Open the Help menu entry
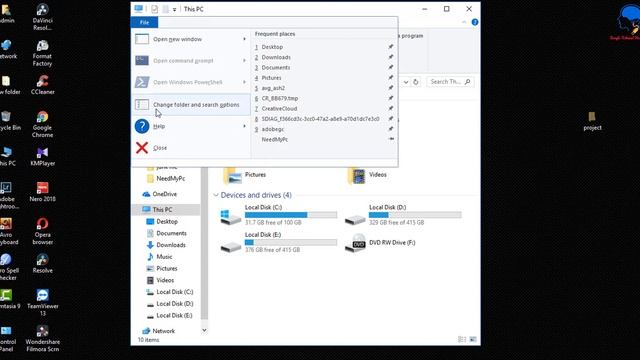The image size is (640, 360). (191, 126)
